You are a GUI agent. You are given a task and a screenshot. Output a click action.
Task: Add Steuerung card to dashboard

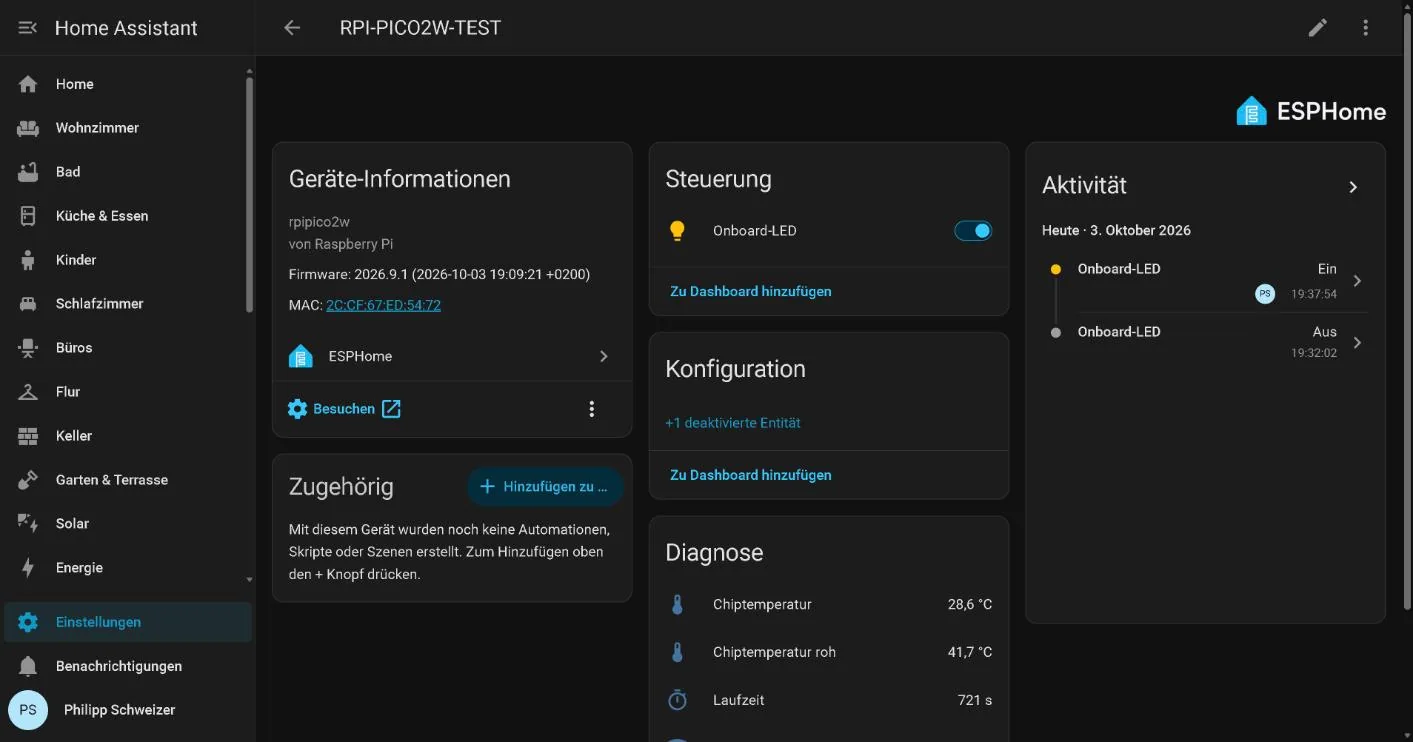[751, 292]
